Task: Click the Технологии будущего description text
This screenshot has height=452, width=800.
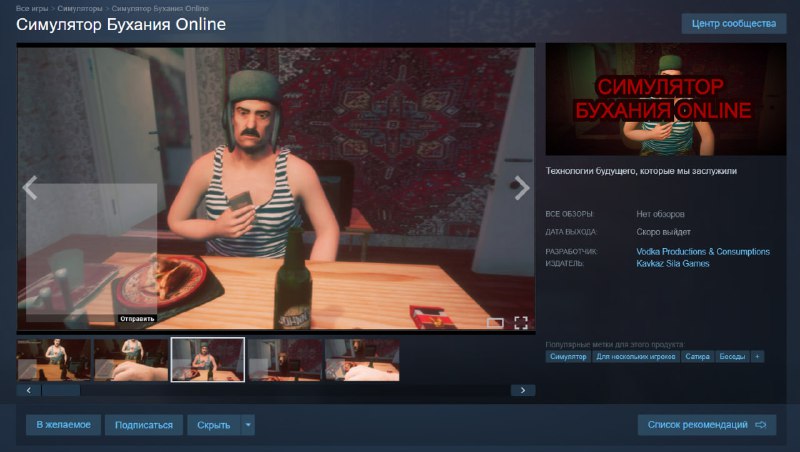Action: pos(641,171)
